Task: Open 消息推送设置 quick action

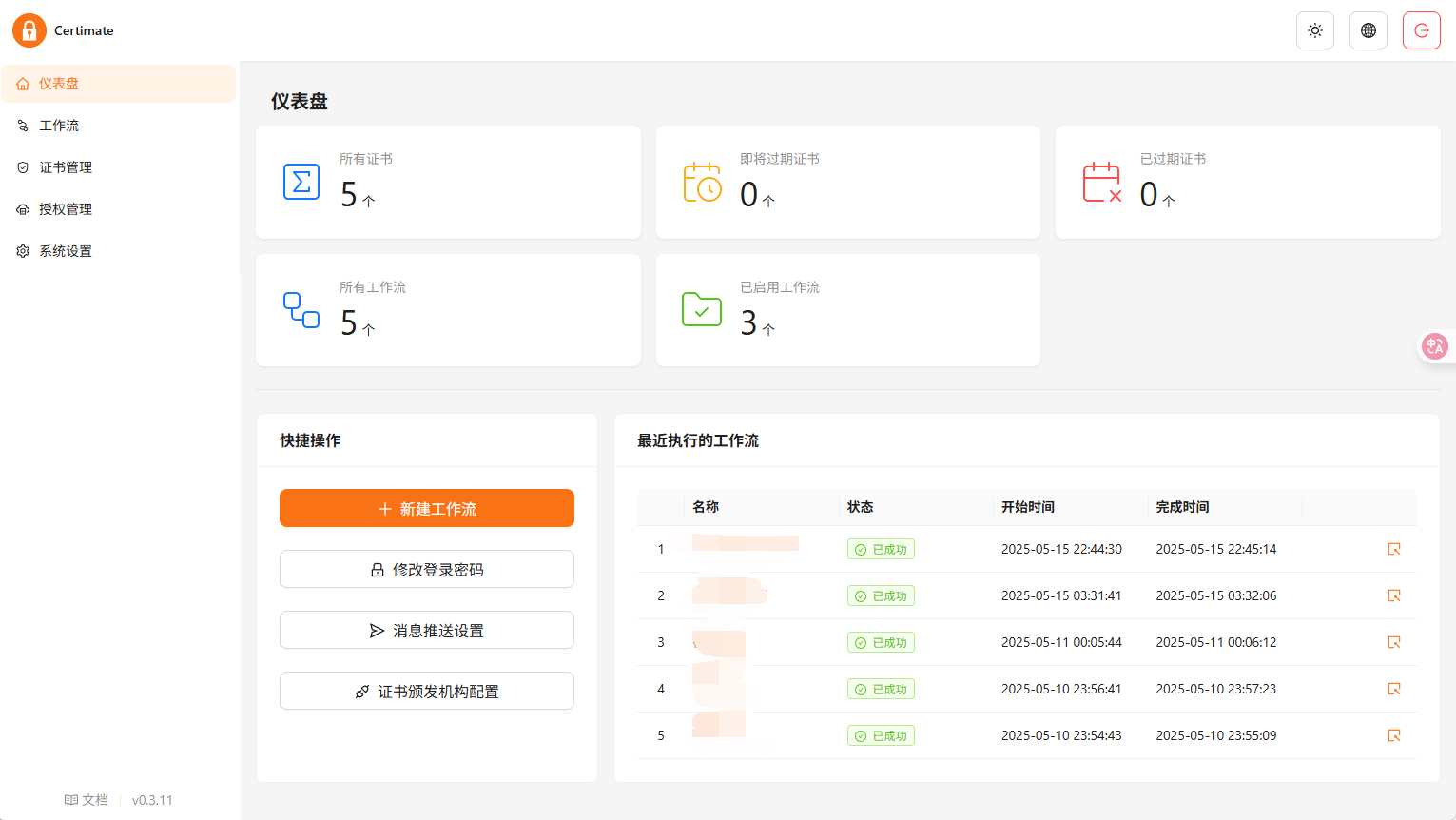Action: click(427, 630)
